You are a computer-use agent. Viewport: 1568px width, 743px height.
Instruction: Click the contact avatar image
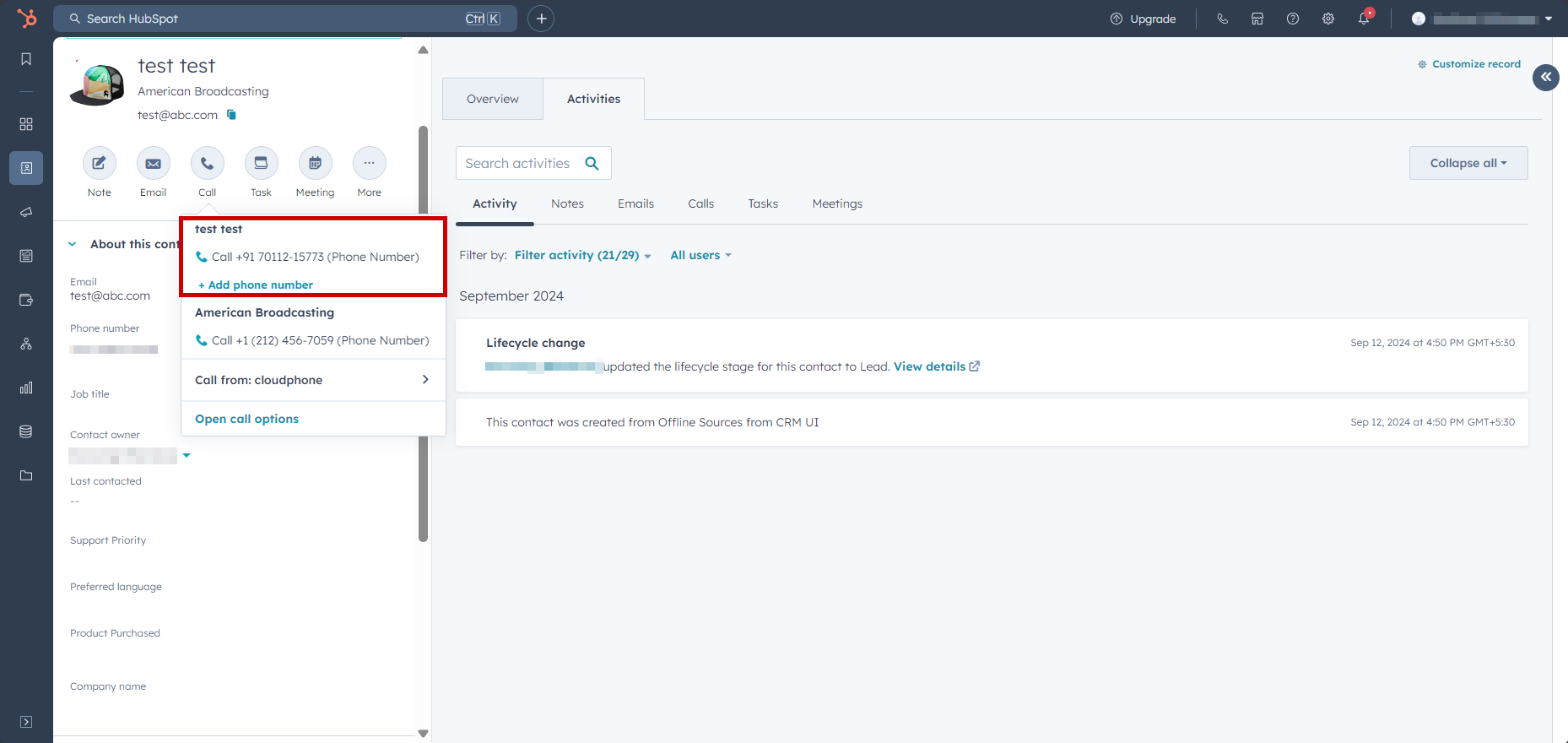(97, 84)
